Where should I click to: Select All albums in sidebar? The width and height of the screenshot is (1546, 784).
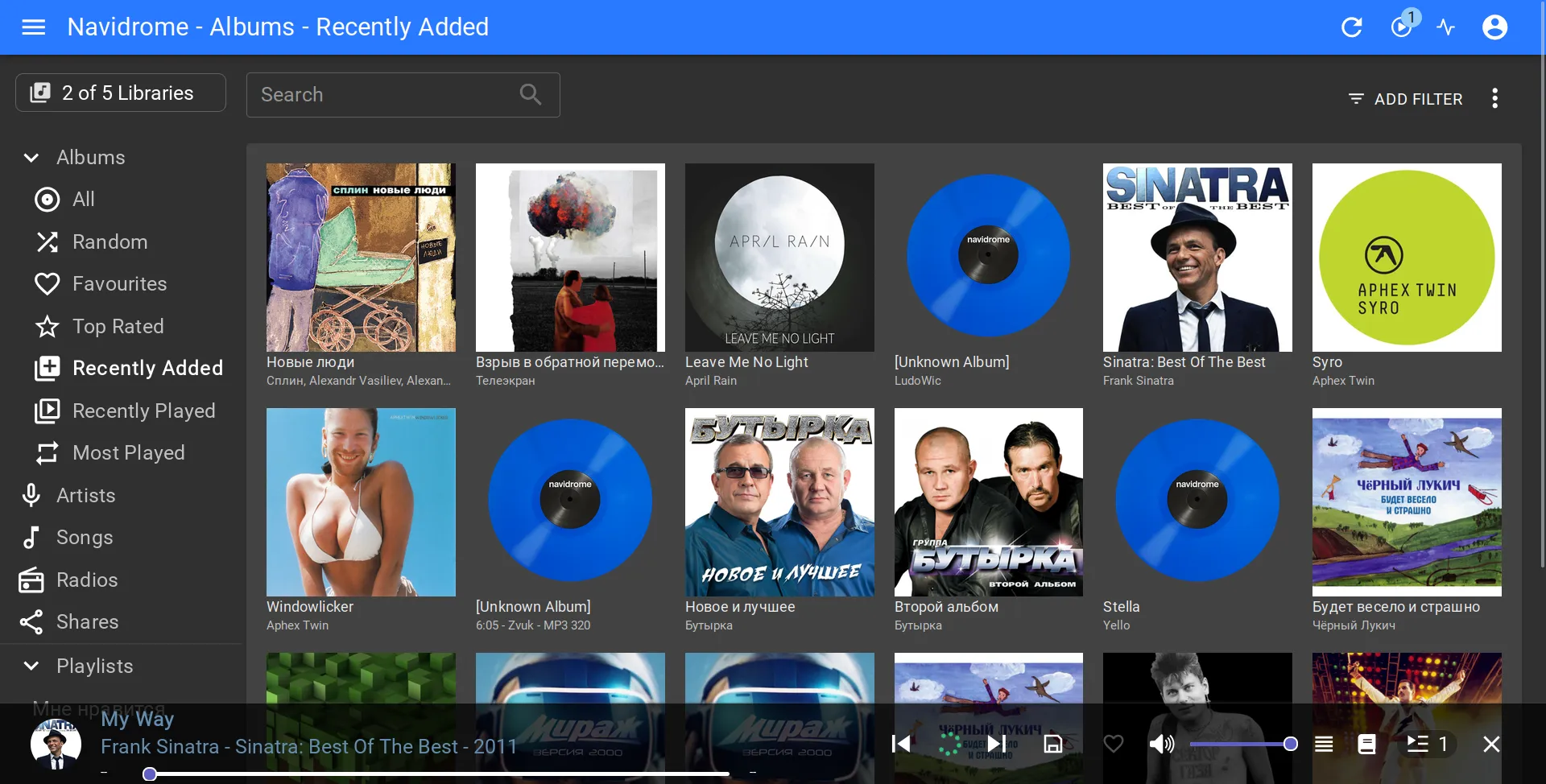click(121, 200)
